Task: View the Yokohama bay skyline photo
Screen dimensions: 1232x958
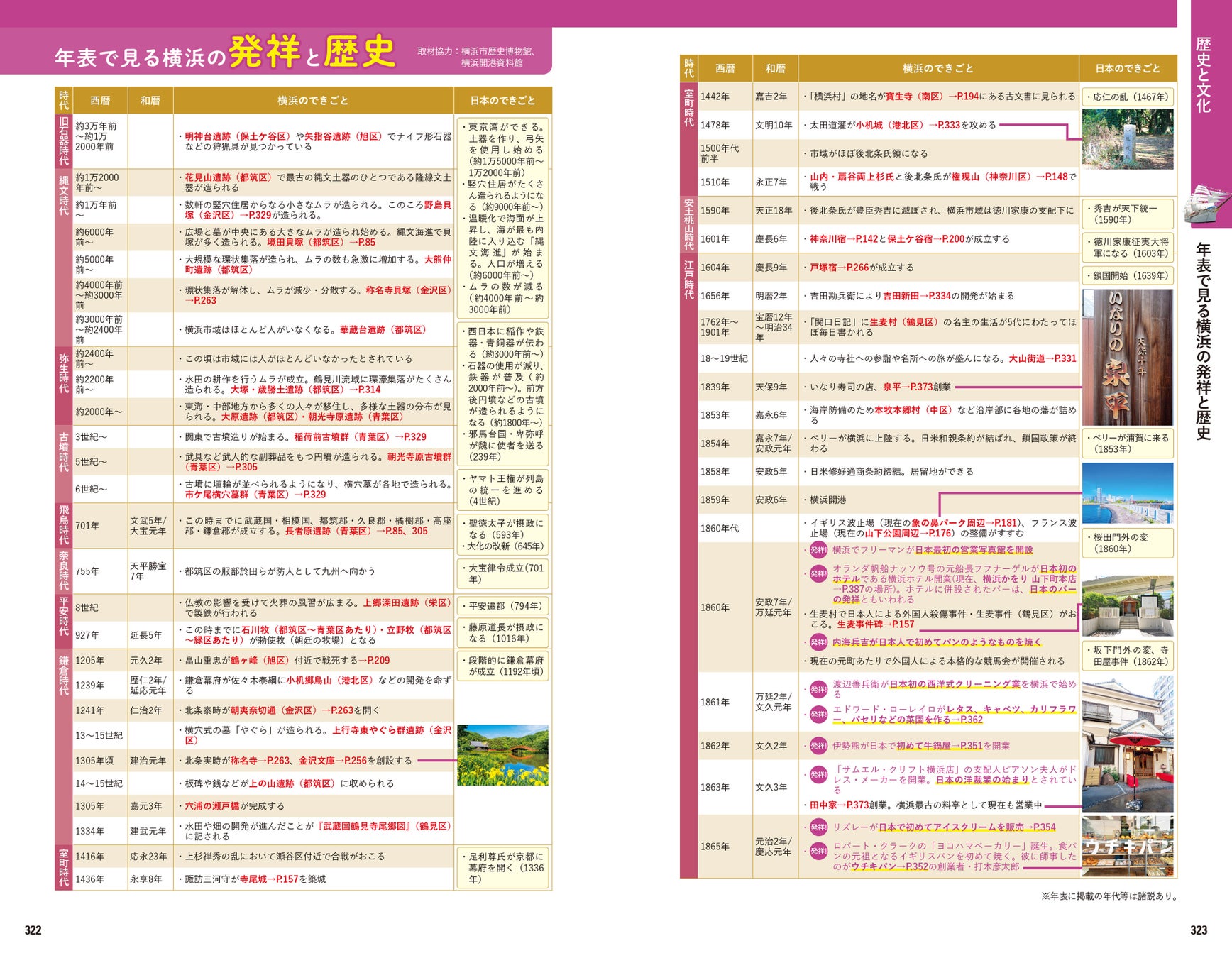Action: point(1128,493)
